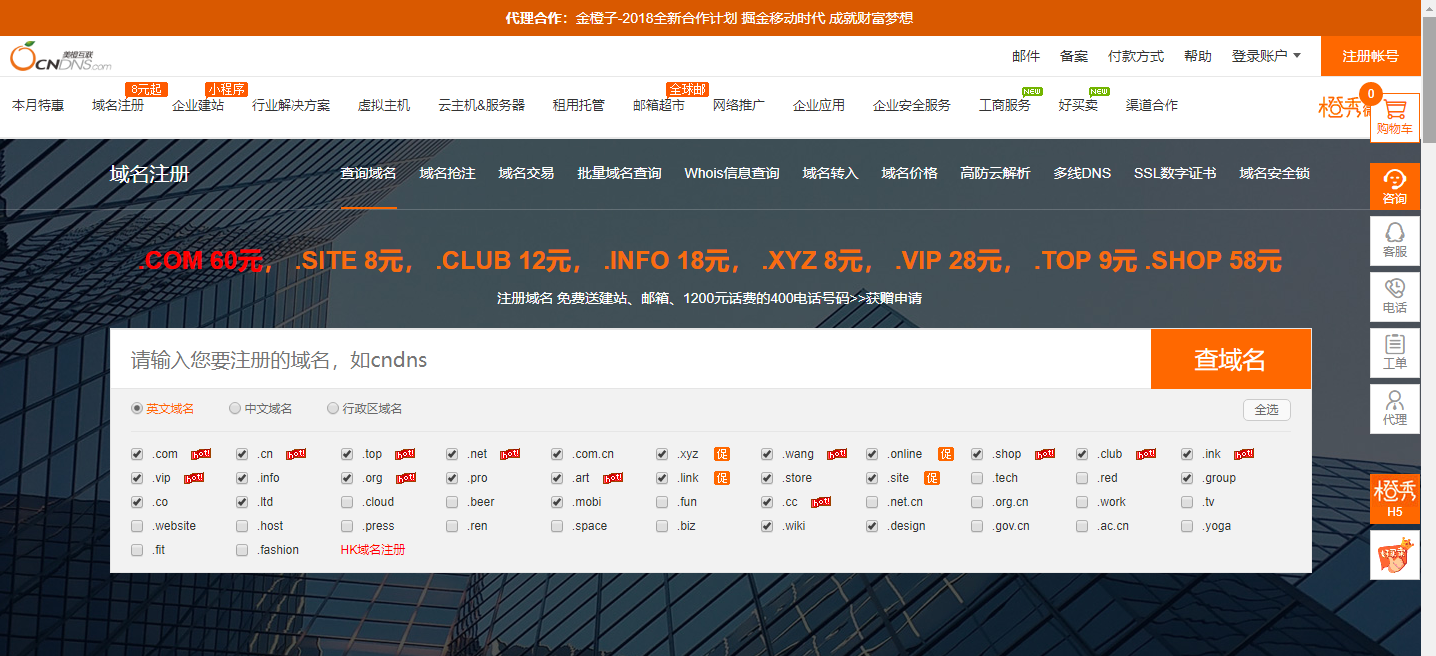Open the 橙秀 H5 sidebar icon

click(x=1394, y=499)
